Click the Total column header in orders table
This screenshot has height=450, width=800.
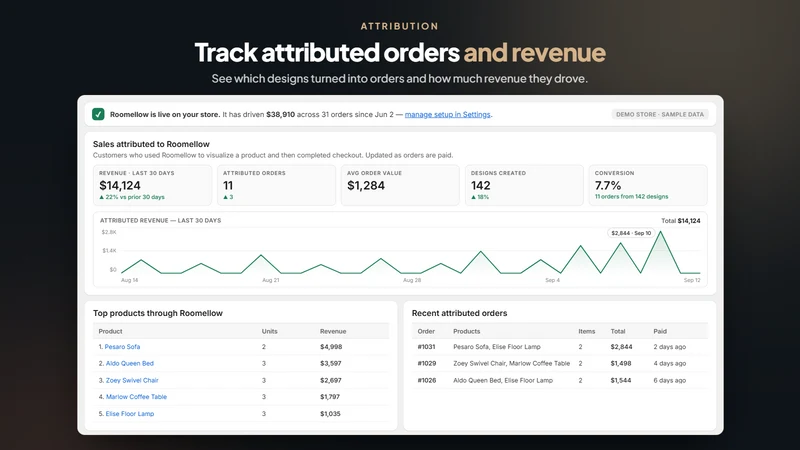tap(618, 331)
